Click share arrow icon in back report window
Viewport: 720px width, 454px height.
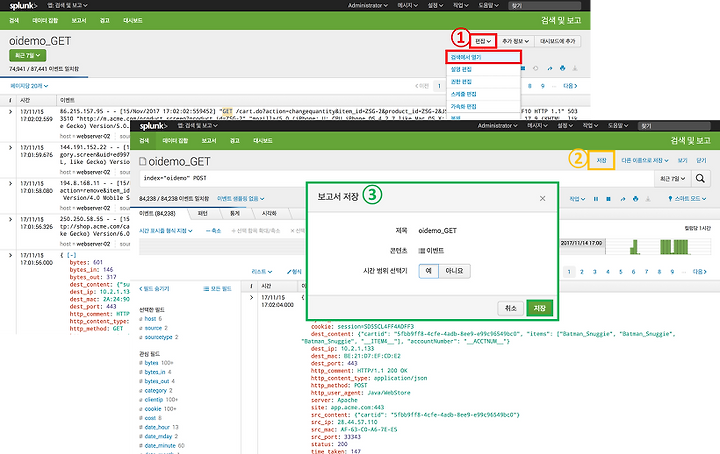pyautogui.click(x=550, y=68)
